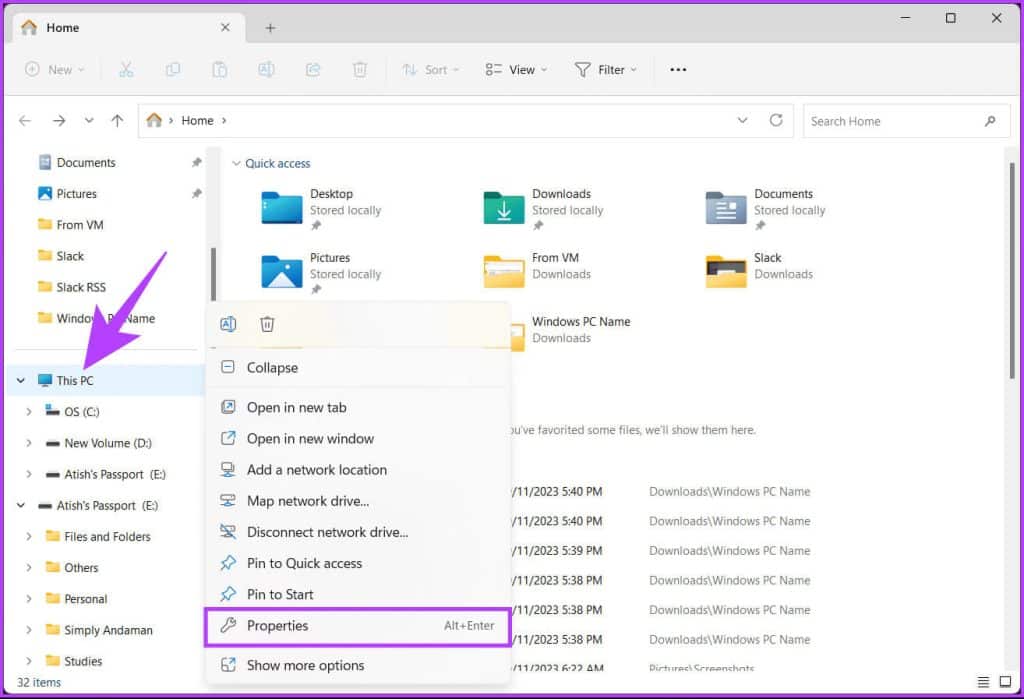Go up one folder level arrow
Screen dimensions: 1024x699
point(117,120)
